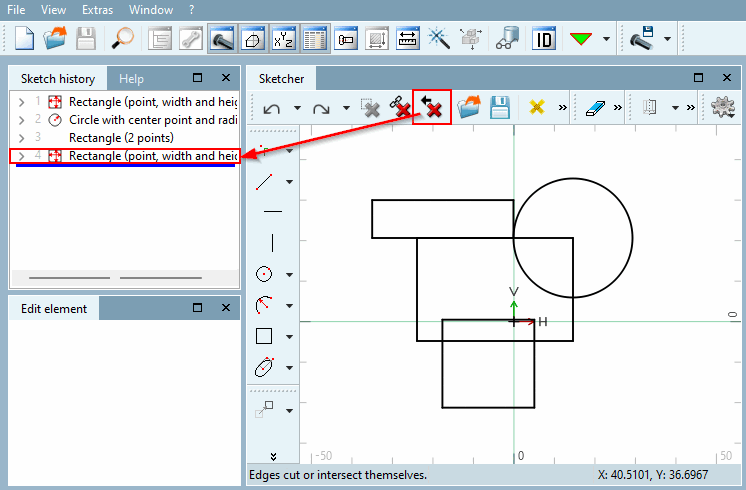
Task: Toggle the 3D box sketch window button
Action: coord(253,39)
